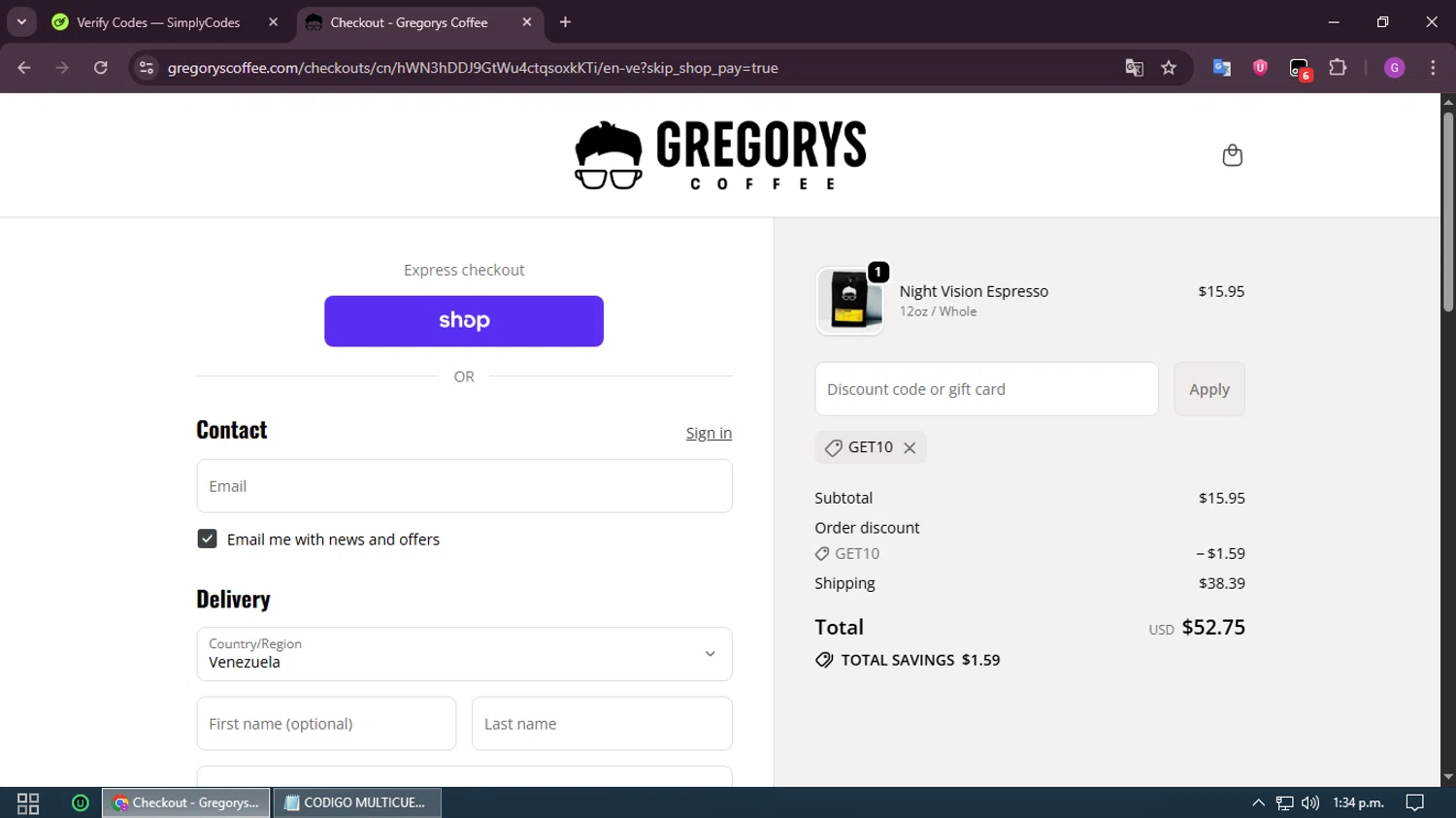Open the Extensions puzzle menu
This screenshot has width=1456, height=818.
click(x=1338, y=68)
